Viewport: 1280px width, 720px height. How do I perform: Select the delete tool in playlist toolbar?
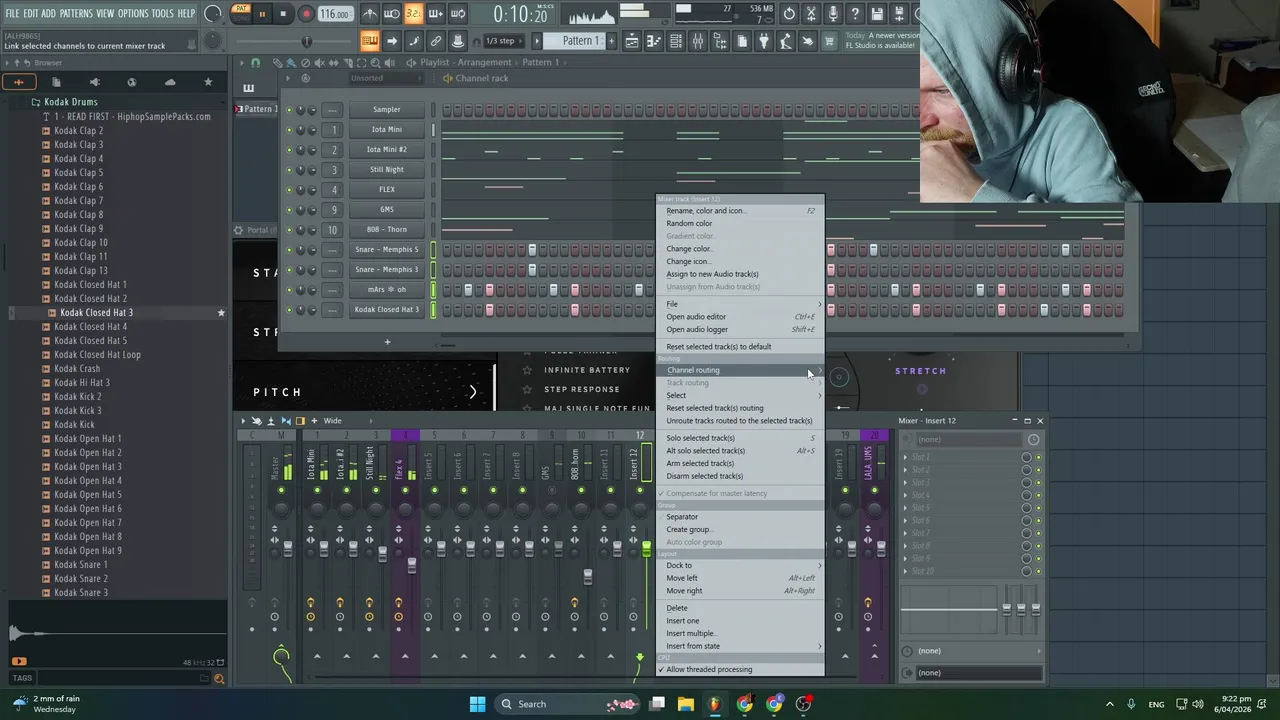click(305, 62)
